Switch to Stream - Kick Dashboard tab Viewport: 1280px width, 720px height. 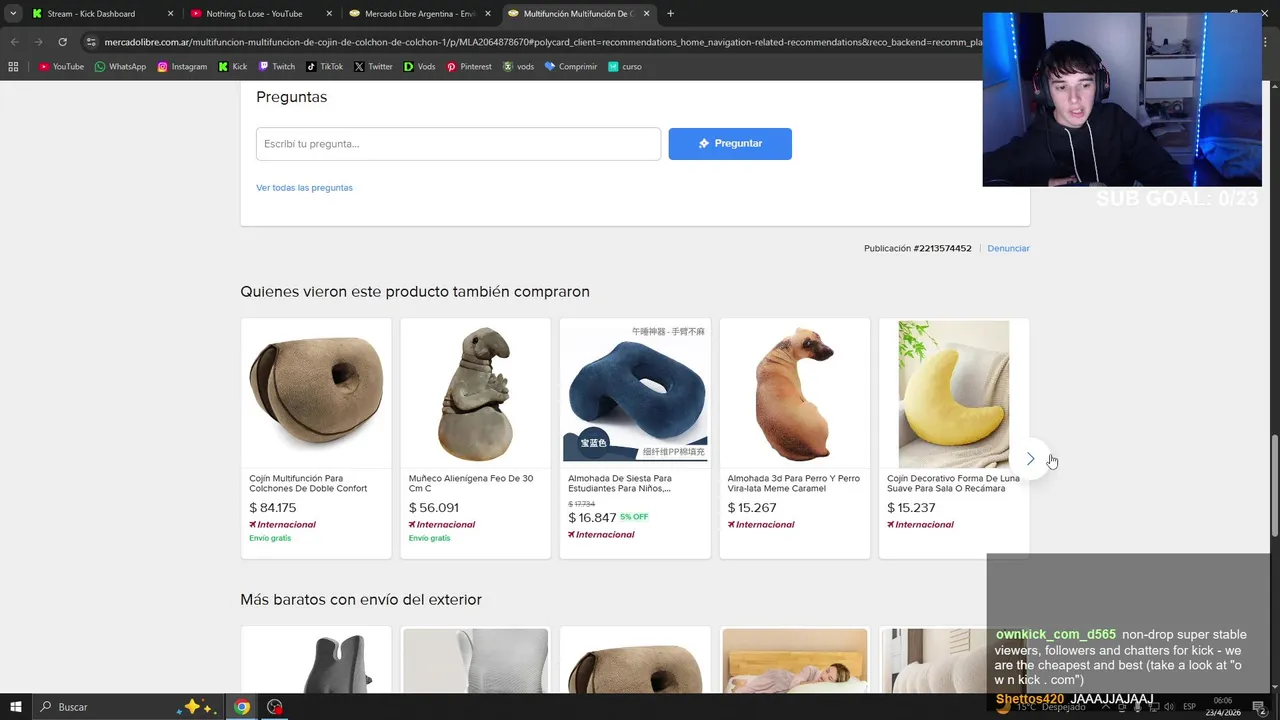coord(102,14)
